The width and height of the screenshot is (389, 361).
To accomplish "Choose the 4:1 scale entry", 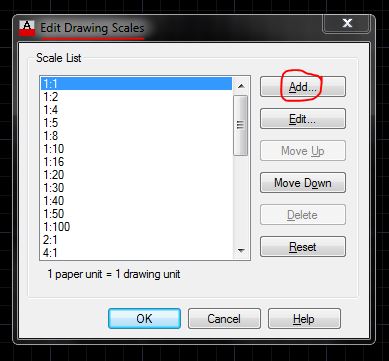I will (136, 253).
